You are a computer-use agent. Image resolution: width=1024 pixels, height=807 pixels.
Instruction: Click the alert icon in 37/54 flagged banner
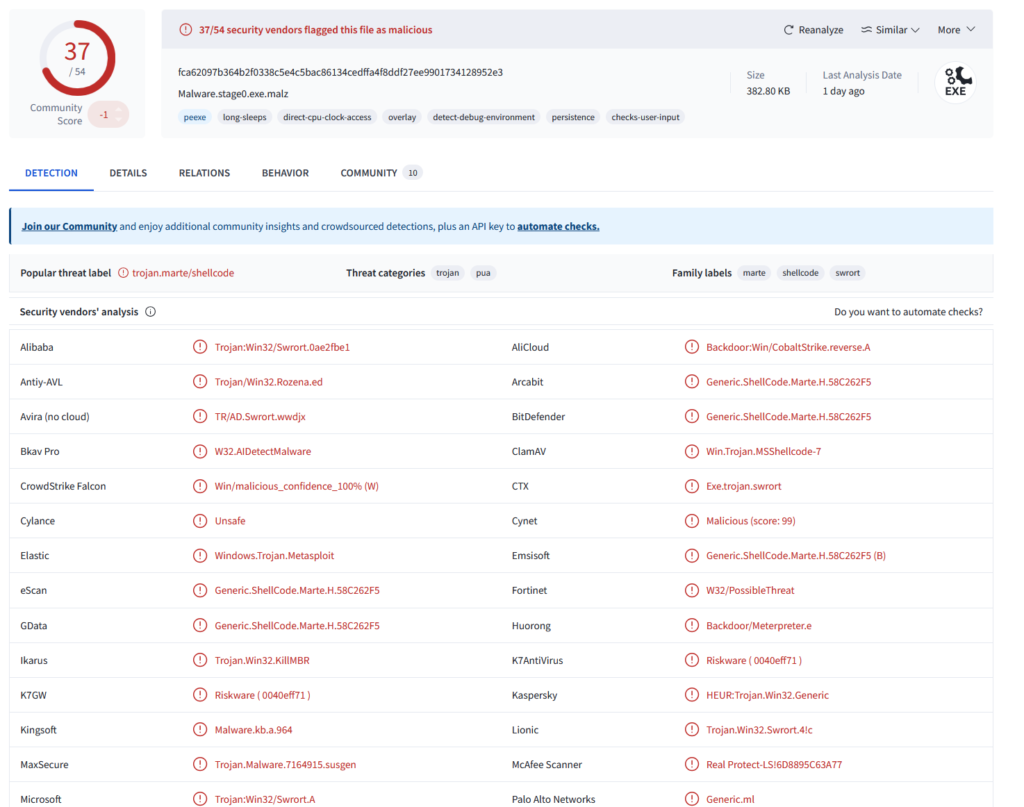[185, 30]
